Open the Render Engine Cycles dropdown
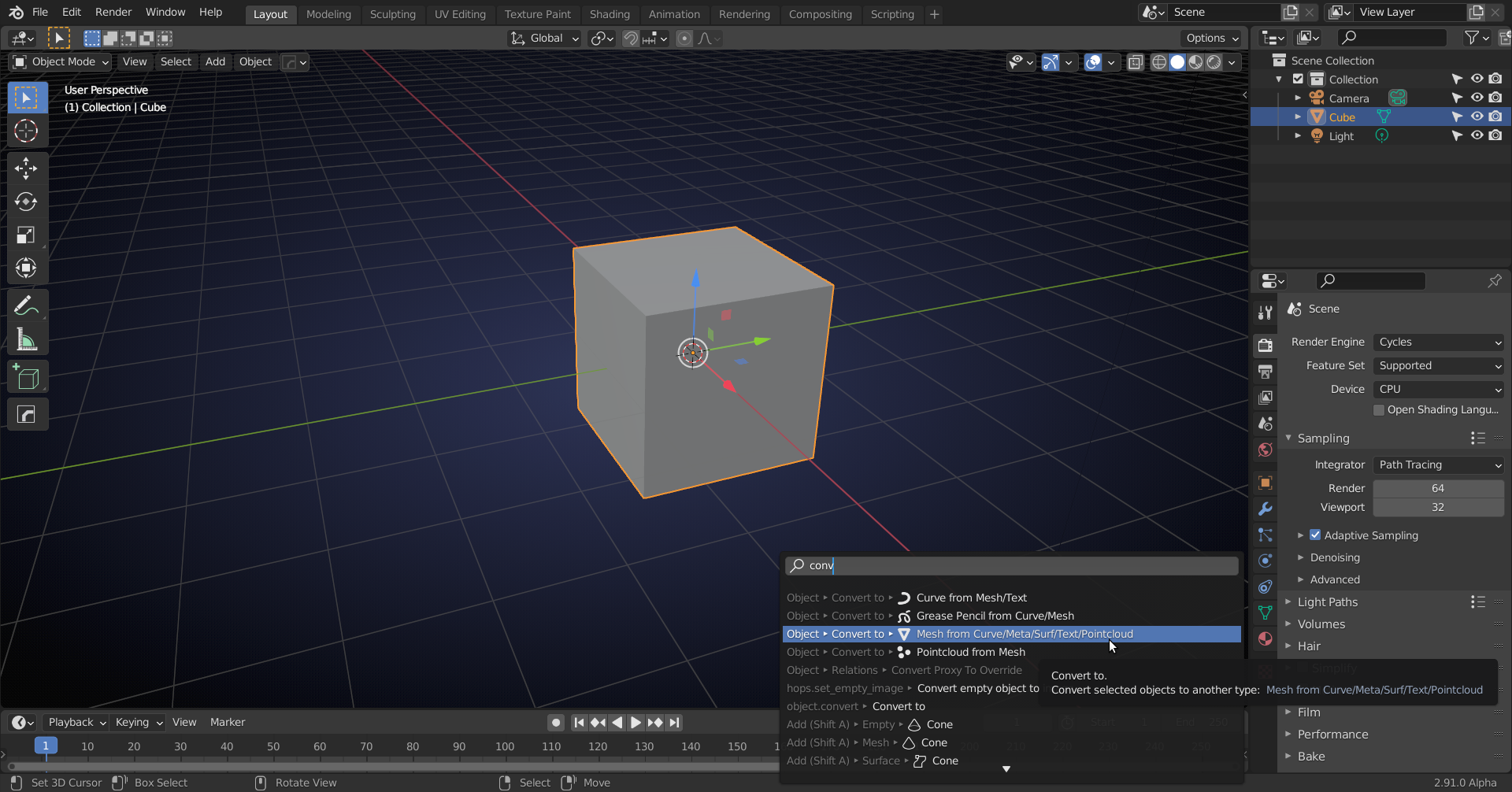This screenshot has height=792, width=1512. pyautogui.click(x=1439, y=342)
